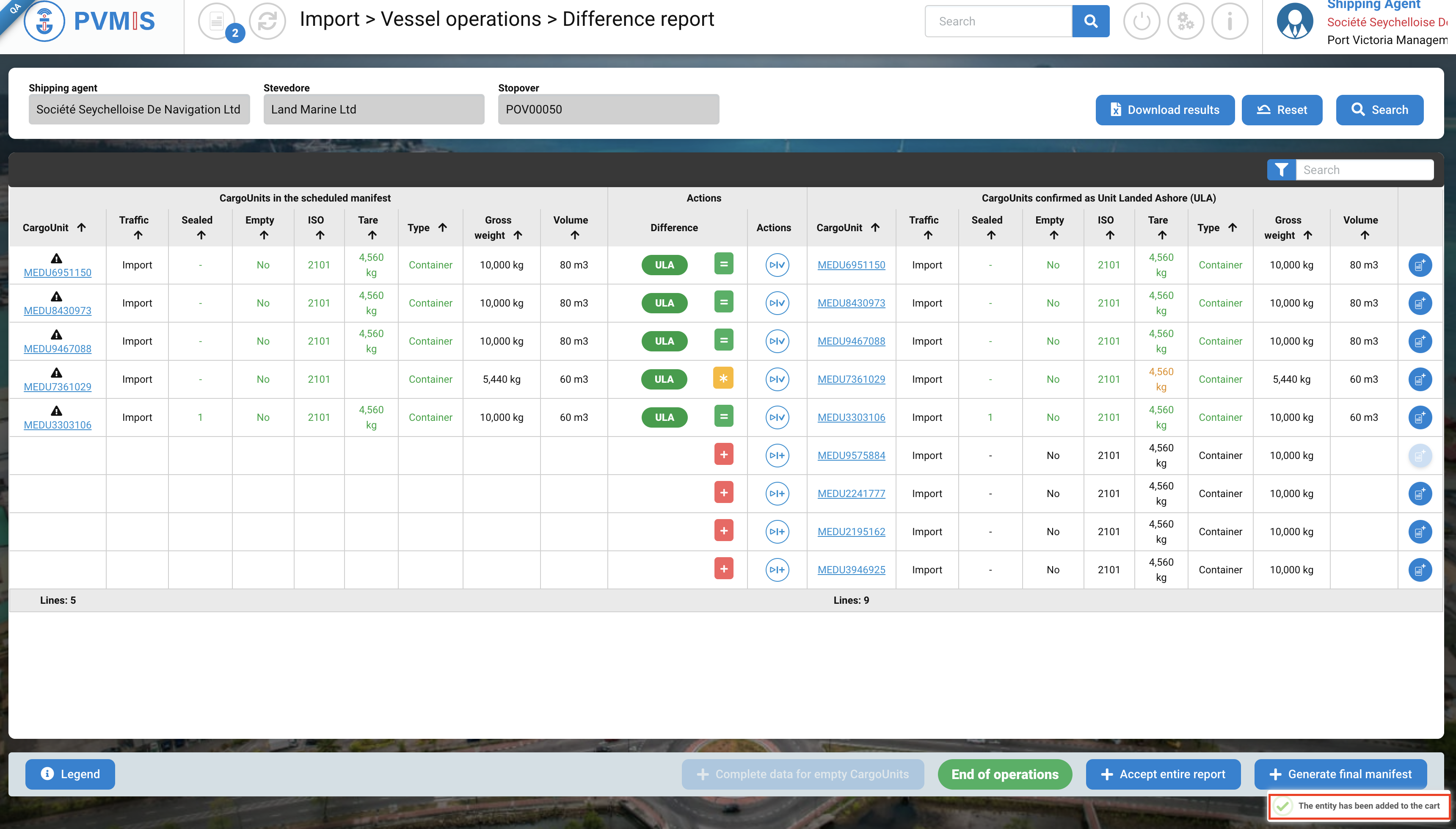Click the cart document icon with badge 2
This screenshot has width=1456, height=829.
point(217,21)
